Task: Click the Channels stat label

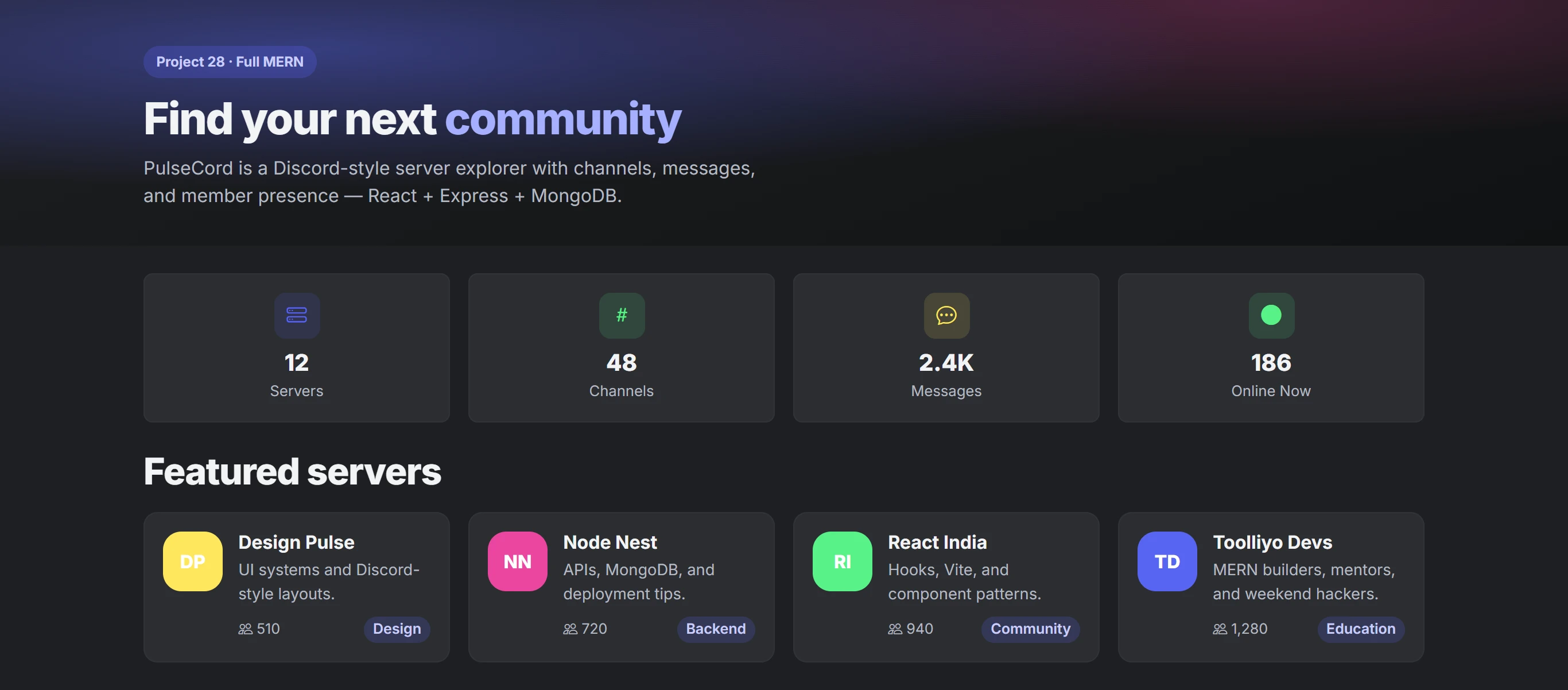Action: (x=622, y=391)
